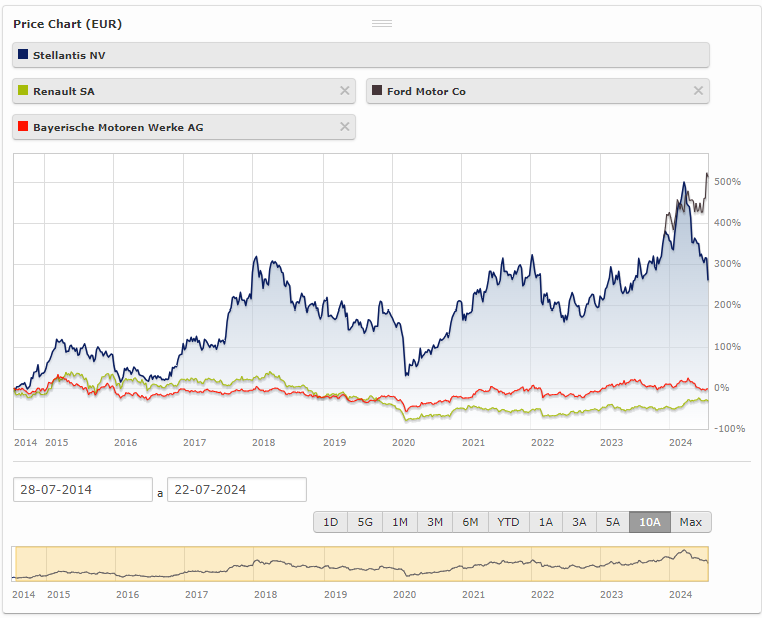Select the Renault SA legend entry
The image size is (762, 618).
pyautogui.click(x=184, y=91)
